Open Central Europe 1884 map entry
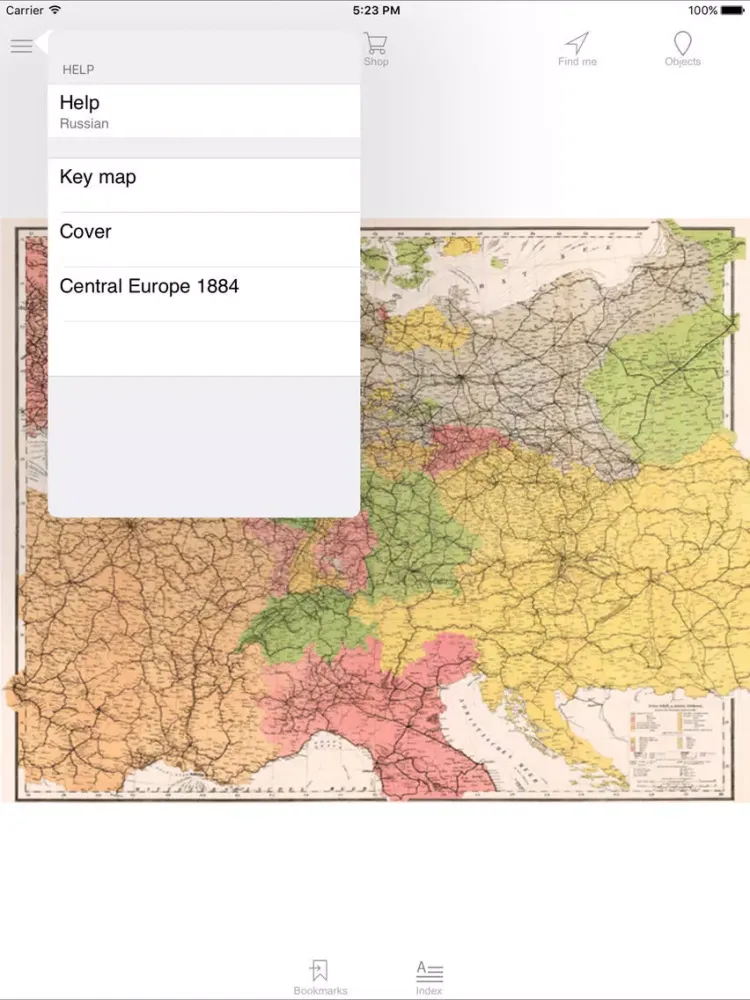Image resolution: width=750 pixels, height=1000 pixels. [204, 294]
